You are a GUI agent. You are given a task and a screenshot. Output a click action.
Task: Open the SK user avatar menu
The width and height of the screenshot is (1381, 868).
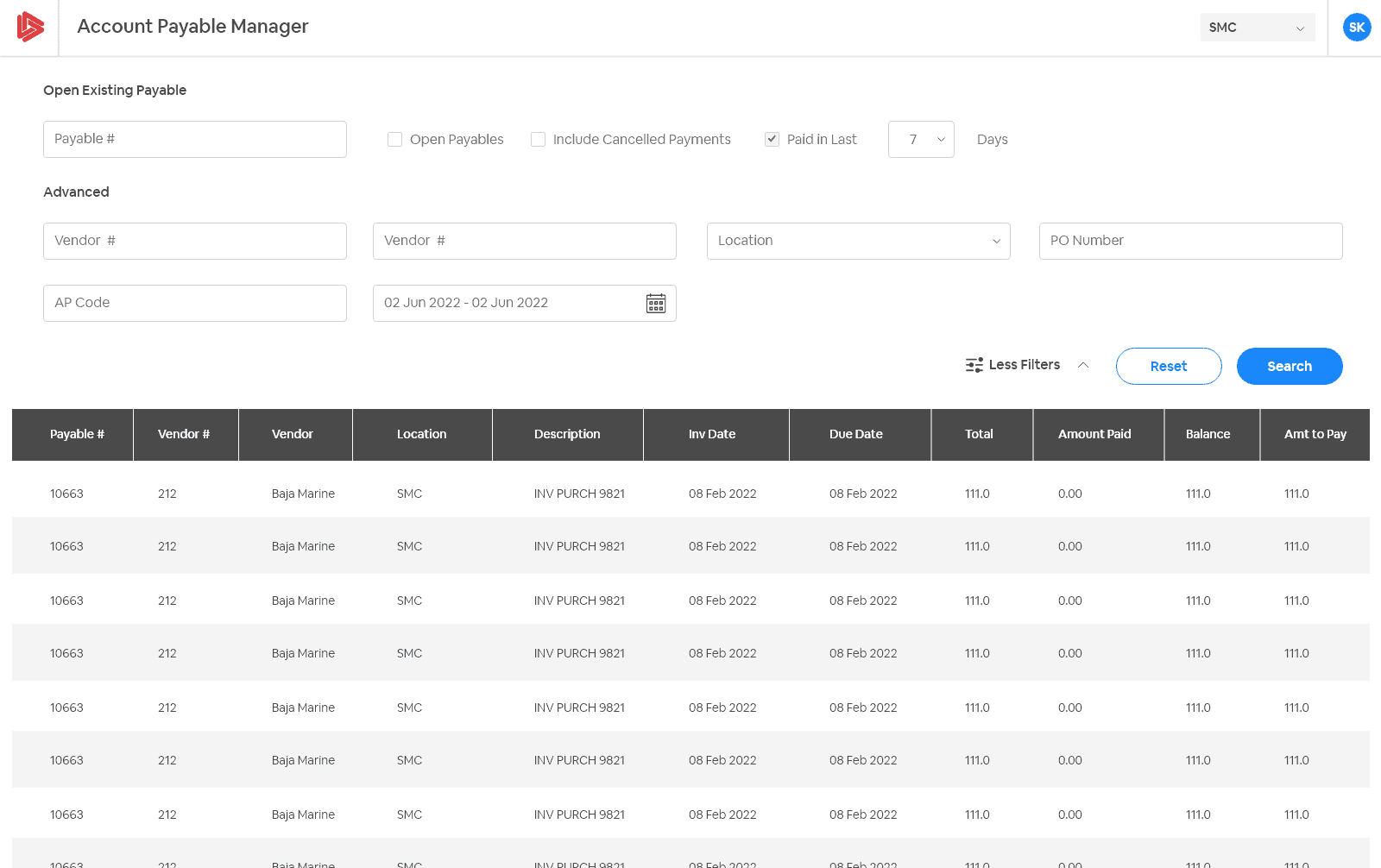tap(1356, 28)
